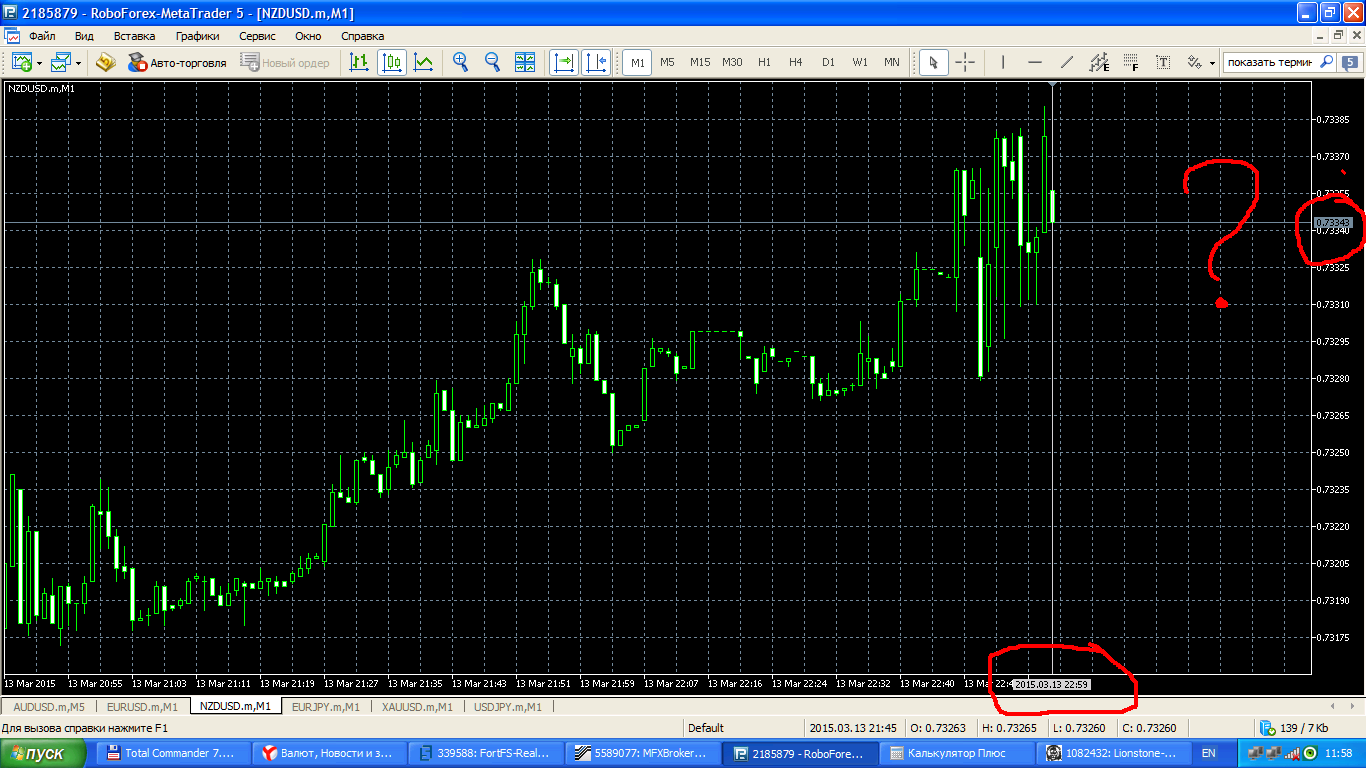Tile chart windows icon
This screenshot has height=768, width=1366.
(525, 62)
